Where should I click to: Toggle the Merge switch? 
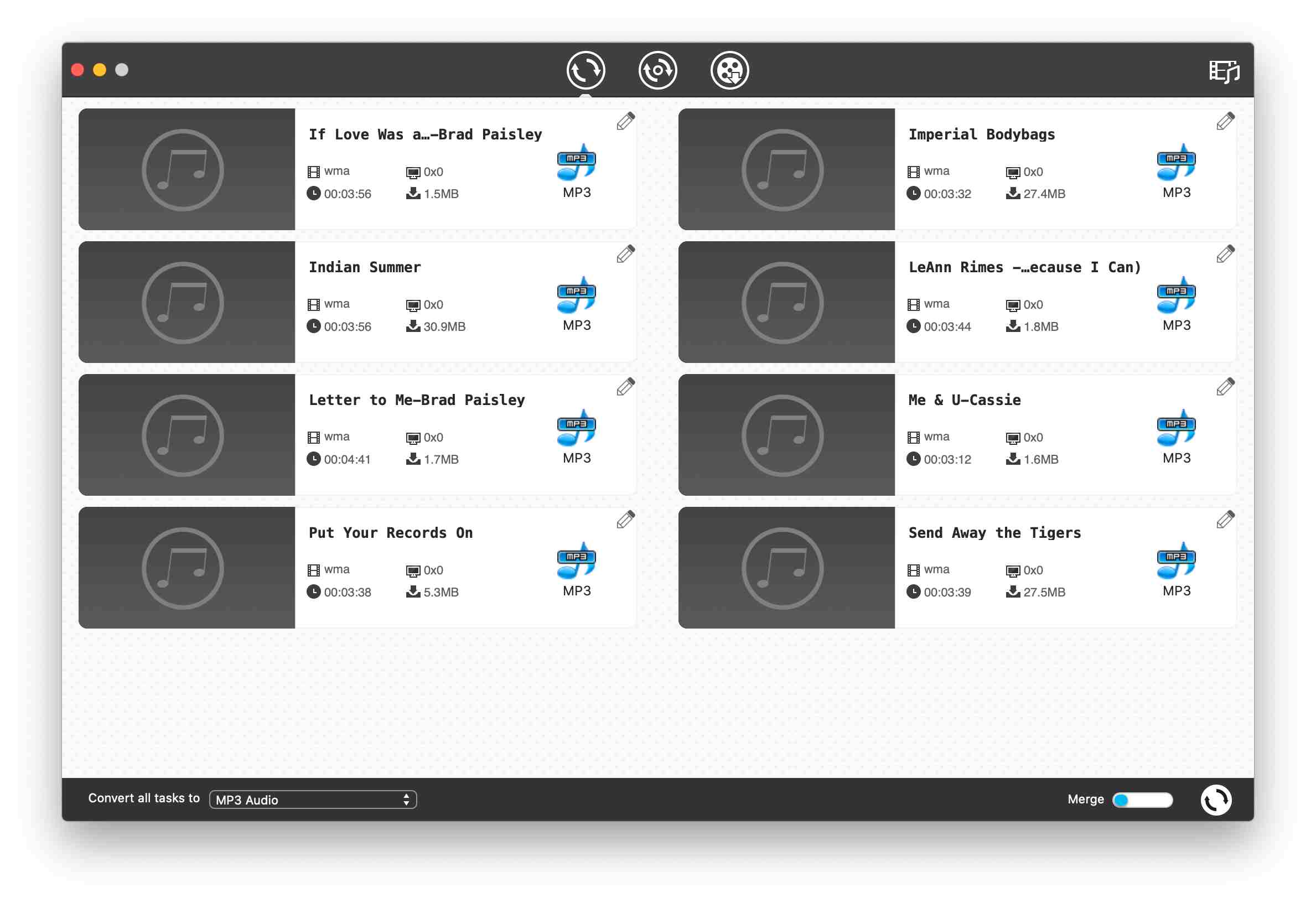(1142, 800)
